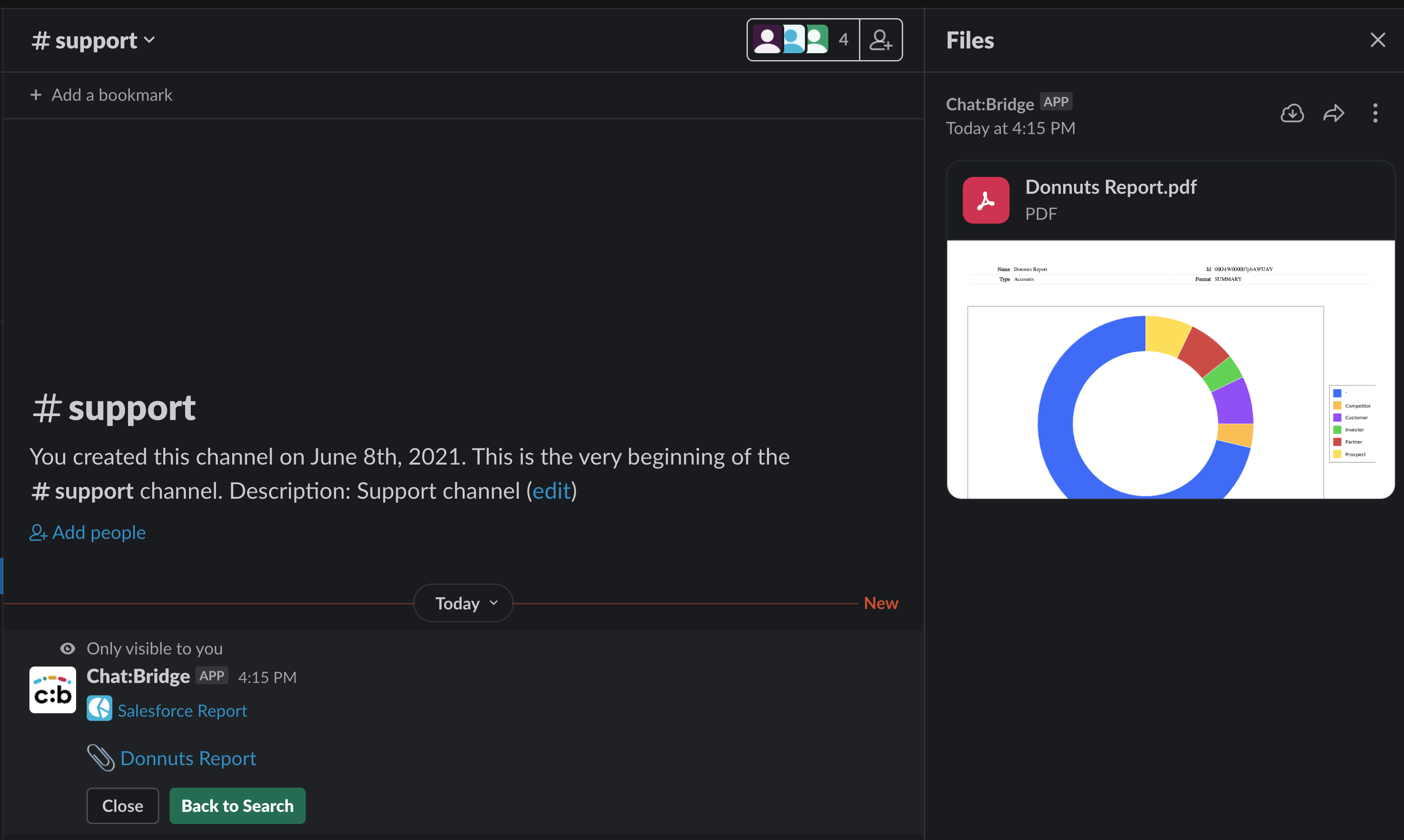Click the edit description link
Viewport: 1404px width, 840px height.
click(551, 491)
